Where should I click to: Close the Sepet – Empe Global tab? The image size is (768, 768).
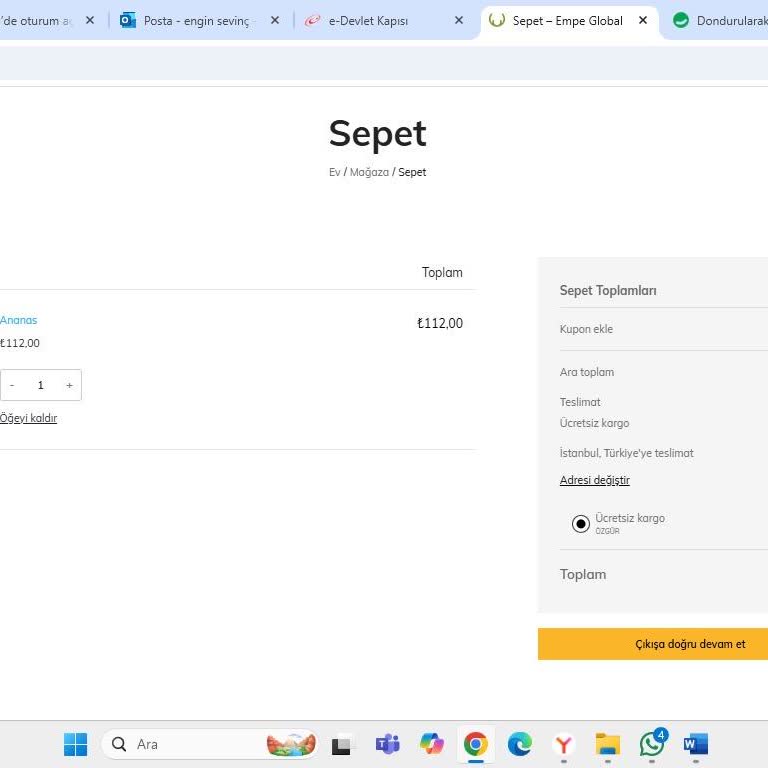click(x=643, y=20)
